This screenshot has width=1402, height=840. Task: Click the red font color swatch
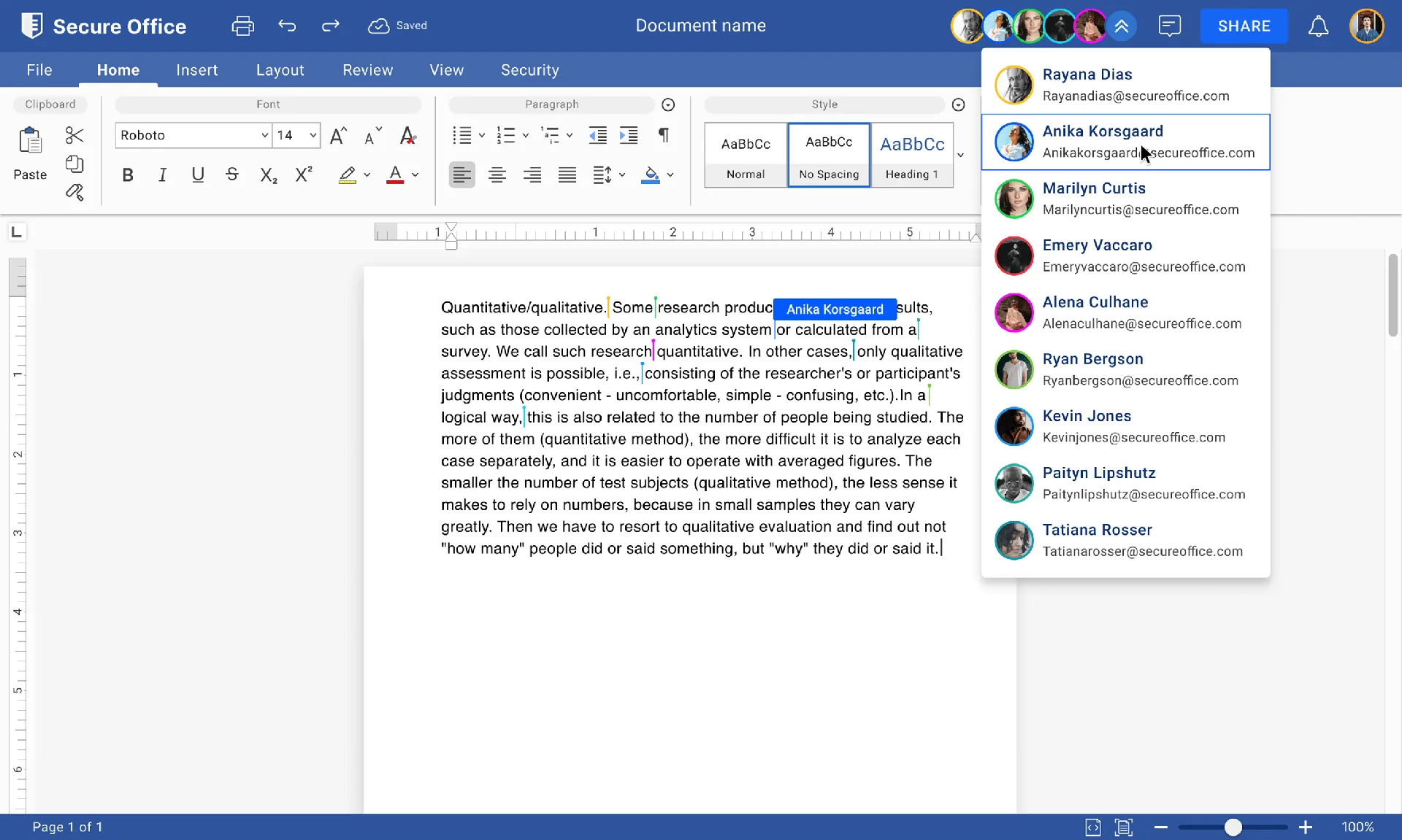(395, 175)
